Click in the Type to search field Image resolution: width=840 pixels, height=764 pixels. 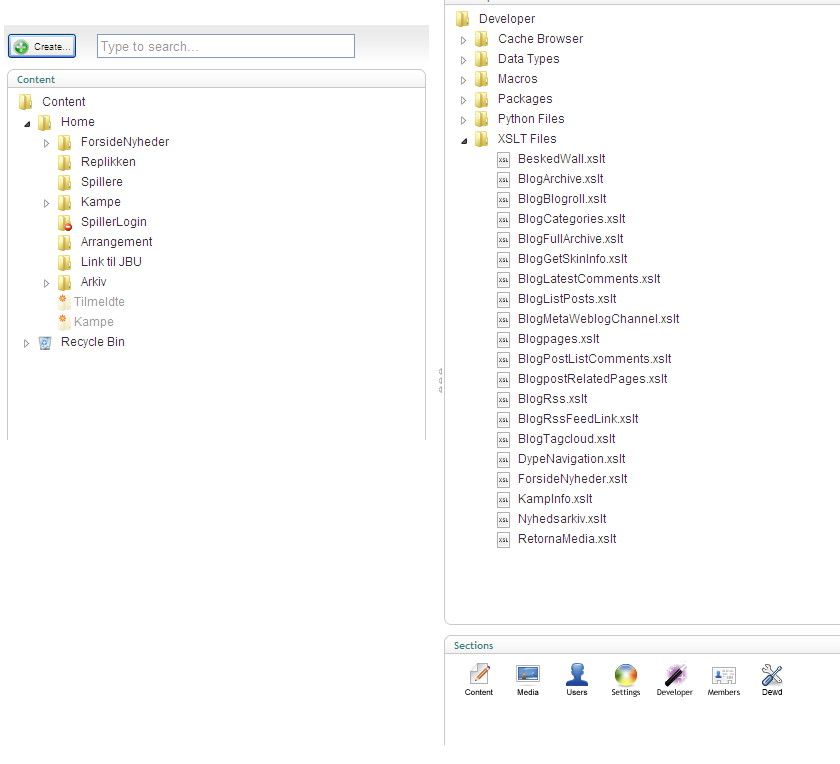coord(226,46)
